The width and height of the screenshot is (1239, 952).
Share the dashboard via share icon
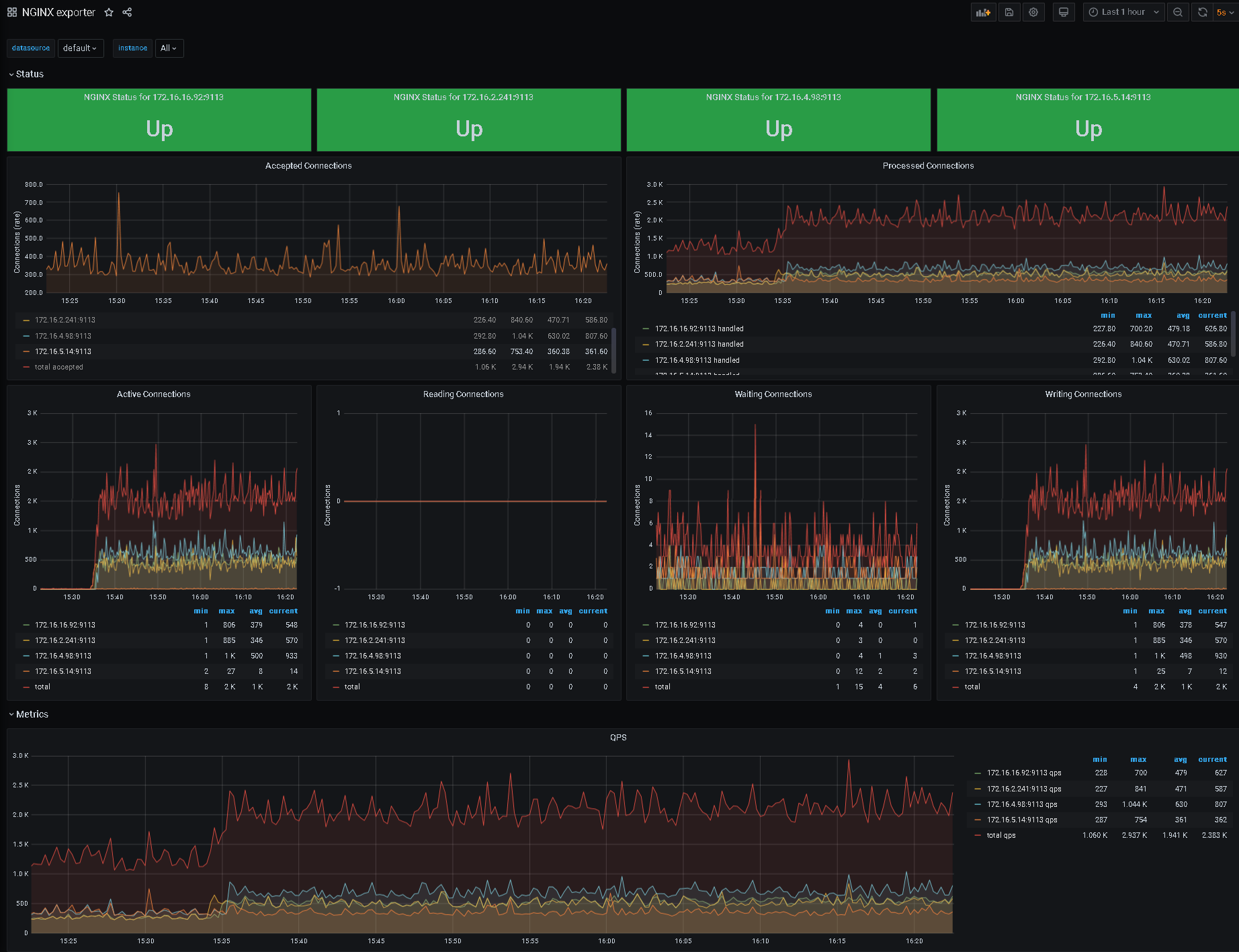(x=127, y=12)
